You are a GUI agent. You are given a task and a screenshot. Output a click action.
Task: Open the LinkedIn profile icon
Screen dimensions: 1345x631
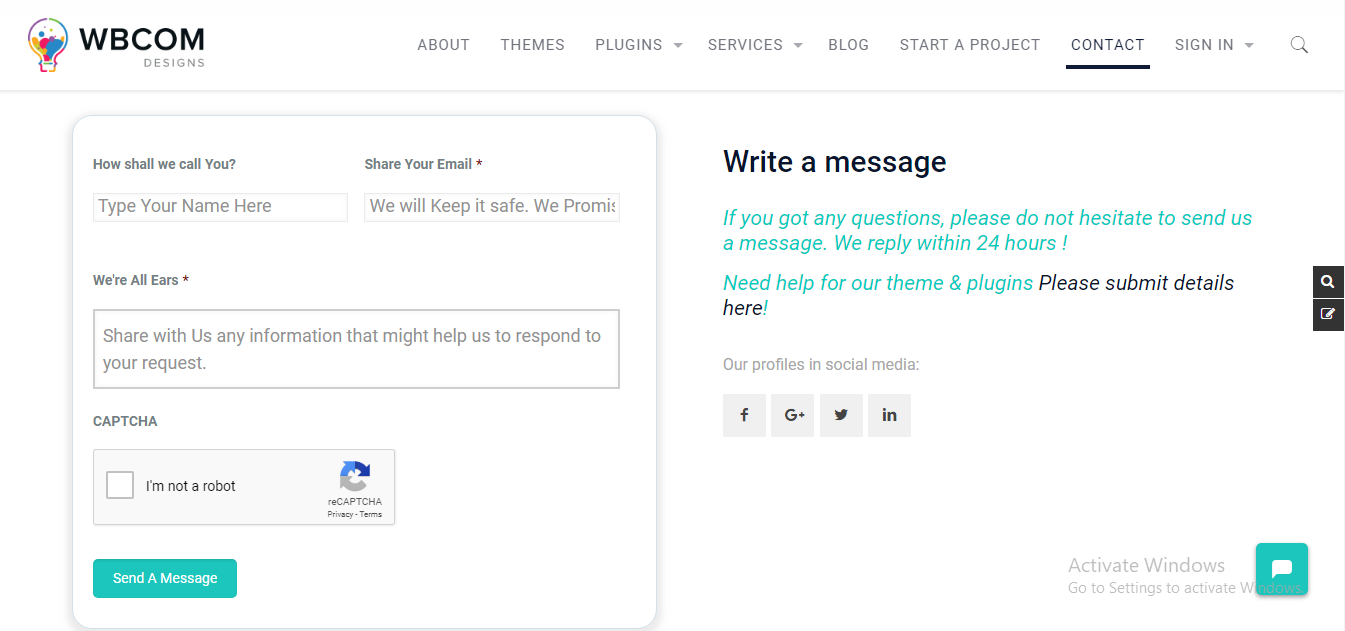889,415
